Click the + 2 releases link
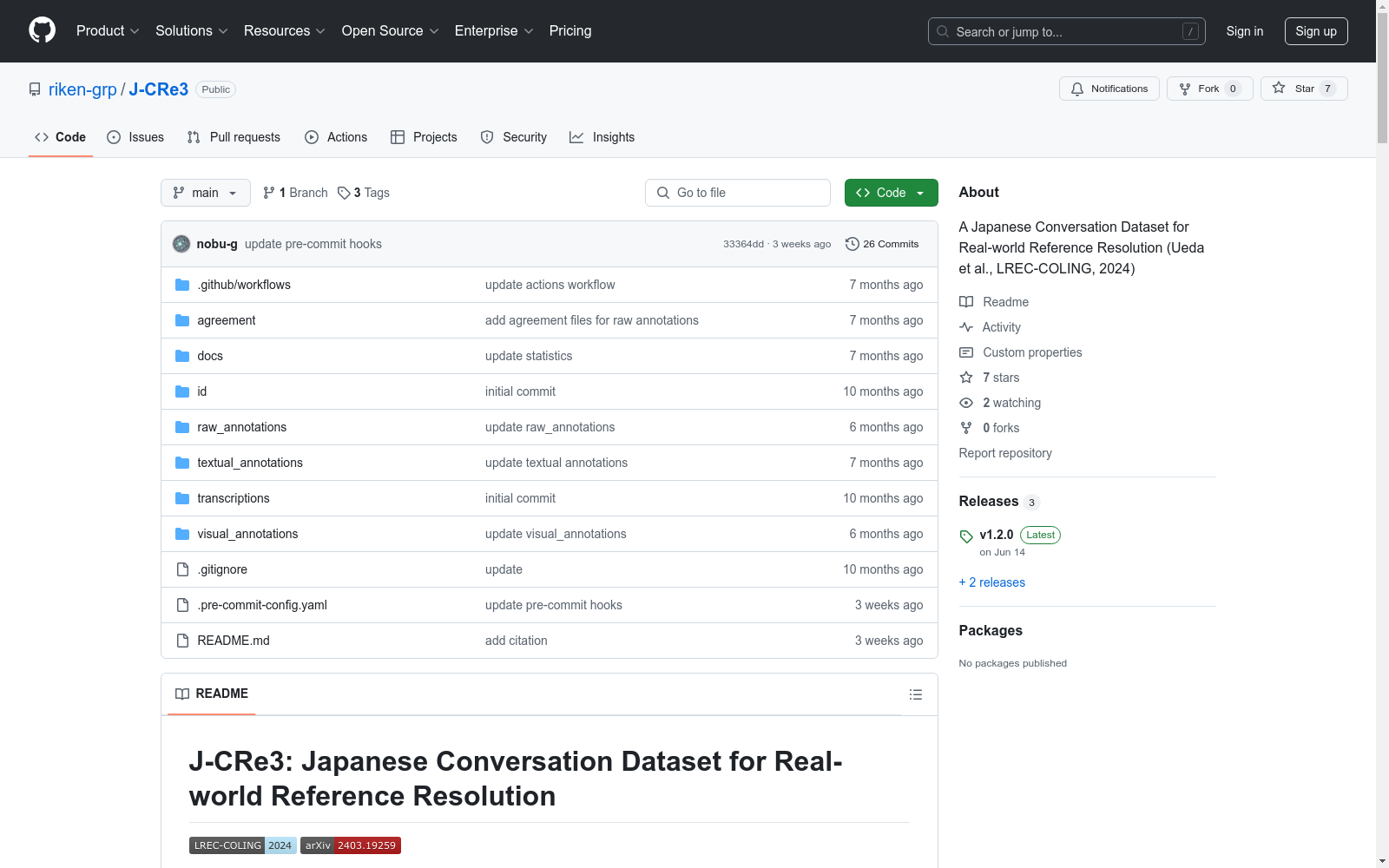Image resolution: width=1389 pixels, height=868 pixels. (992, 582)
